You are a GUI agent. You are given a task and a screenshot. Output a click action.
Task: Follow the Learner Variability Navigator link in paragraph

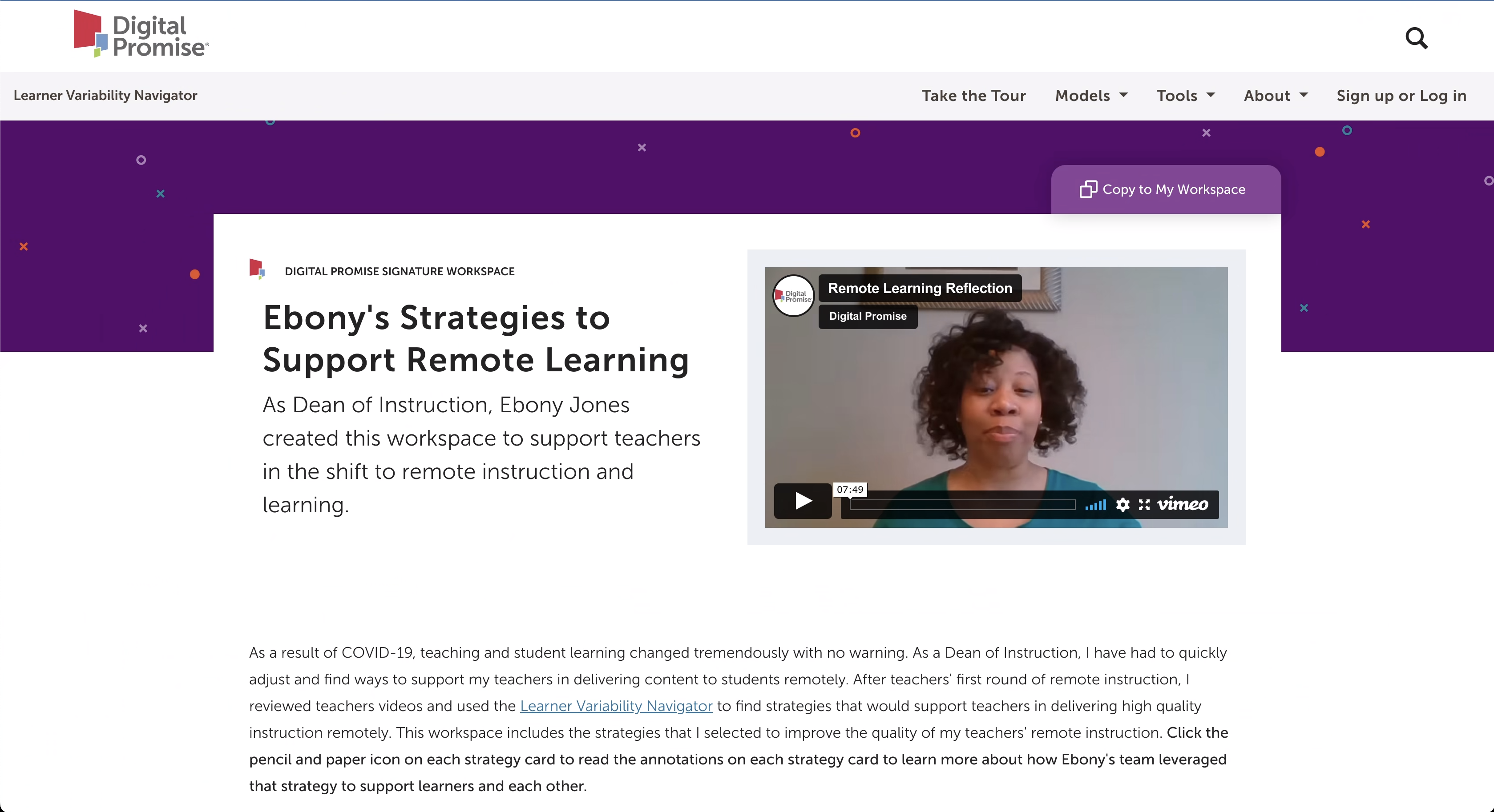616,706
